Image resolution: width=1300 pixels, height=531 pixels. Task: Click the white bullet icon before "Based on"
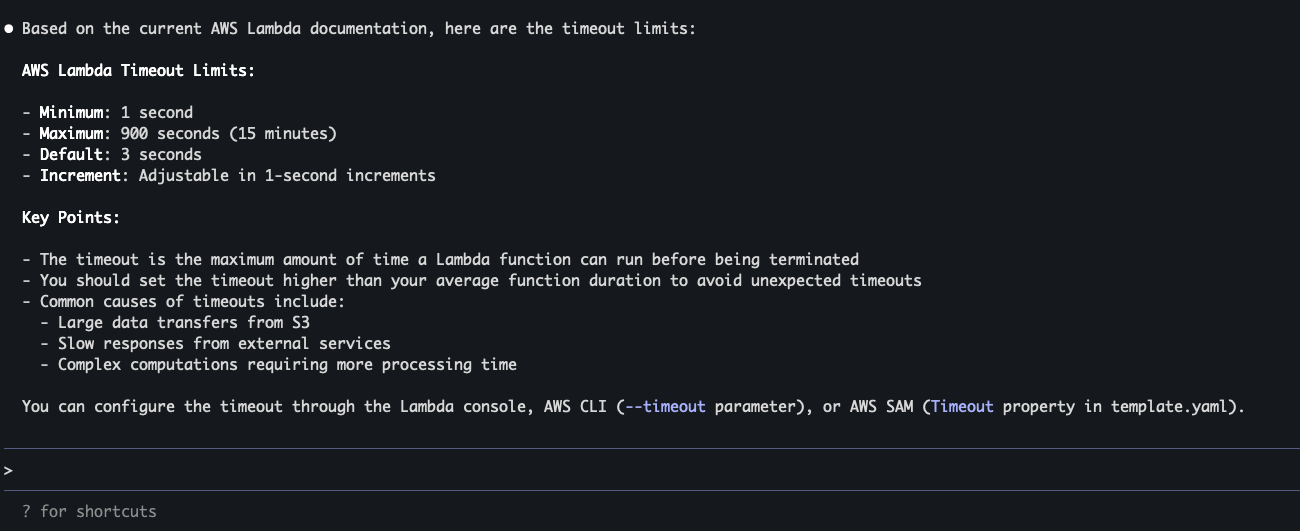9,29
